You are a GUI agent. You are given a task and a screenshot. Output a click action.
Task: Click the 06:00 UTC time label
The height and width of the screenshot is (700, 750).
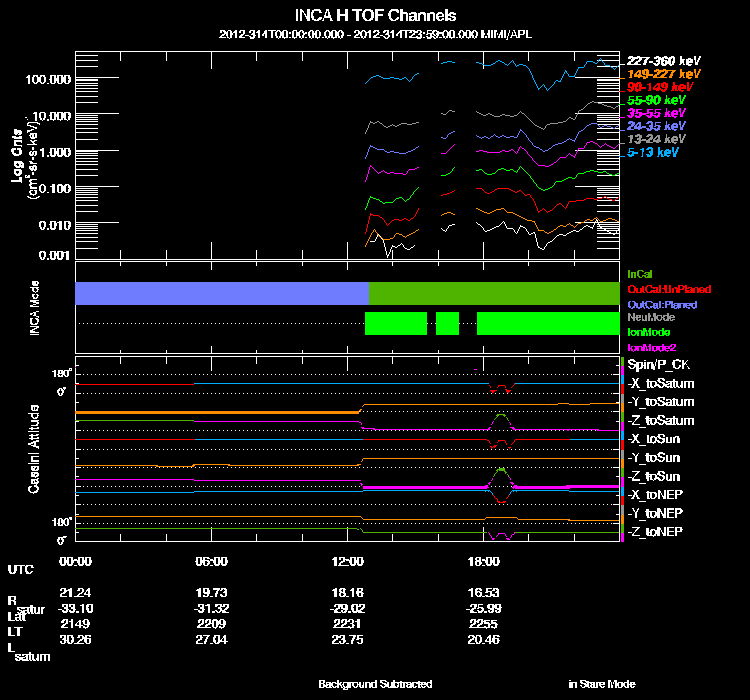pos(211,561)
